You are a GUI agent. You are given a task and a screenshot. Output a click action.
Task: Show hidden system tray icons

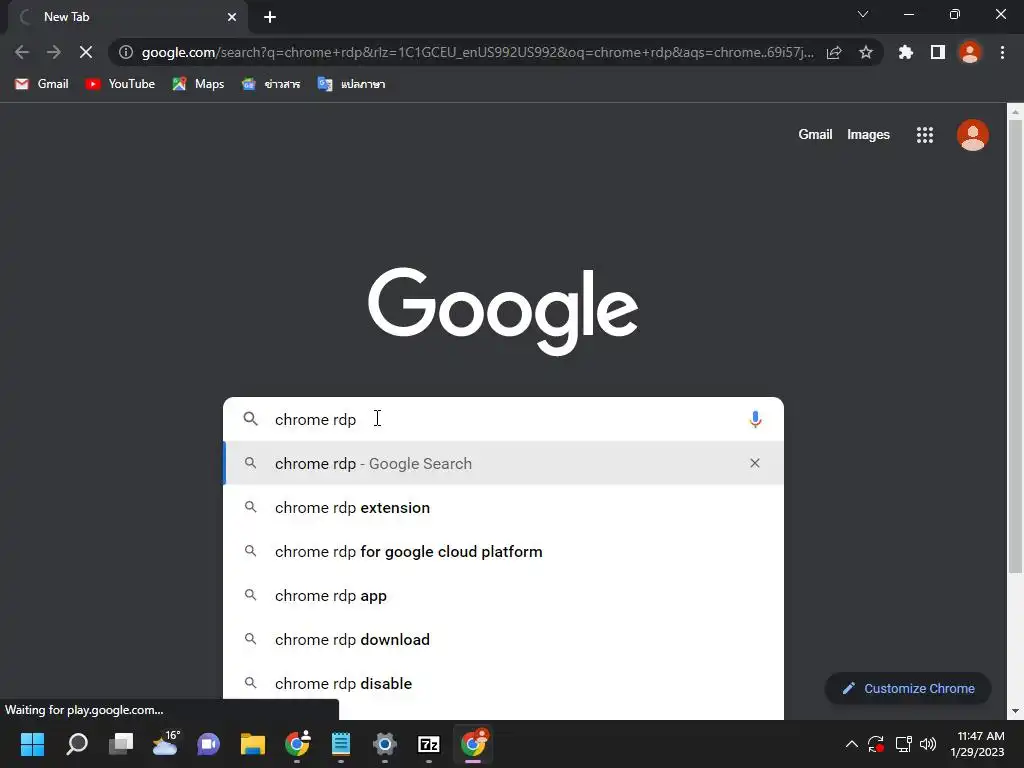(x=852, y=744)
